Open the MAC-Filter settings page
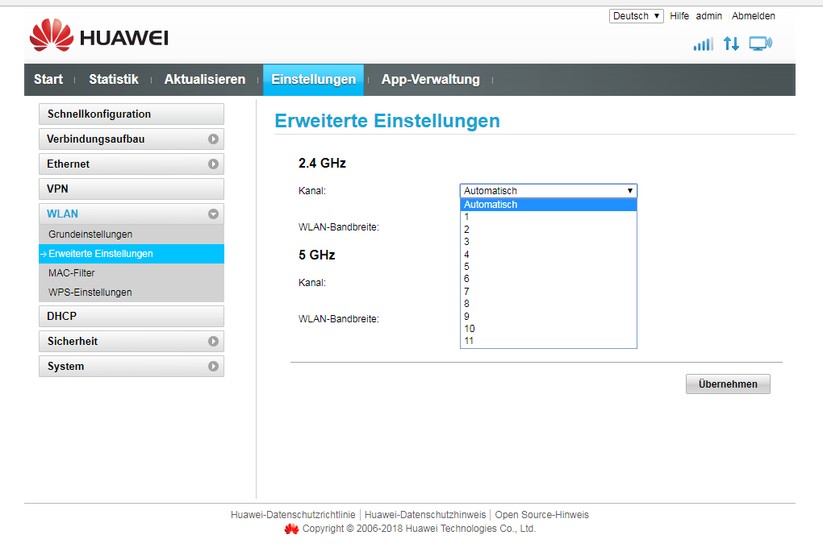This screenshot has width=823, height=552. click(72, 273)
